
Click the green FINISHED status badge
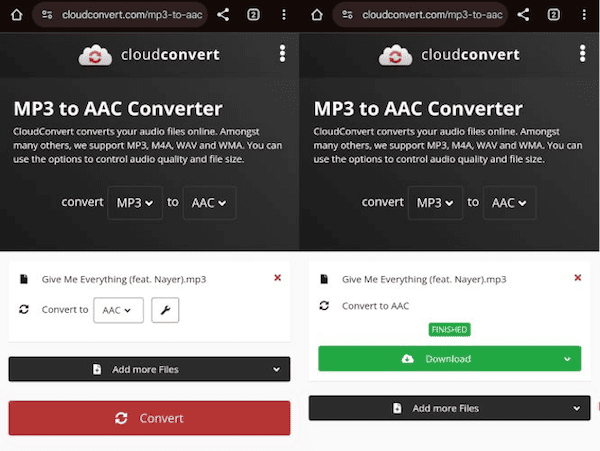[450, 329]
